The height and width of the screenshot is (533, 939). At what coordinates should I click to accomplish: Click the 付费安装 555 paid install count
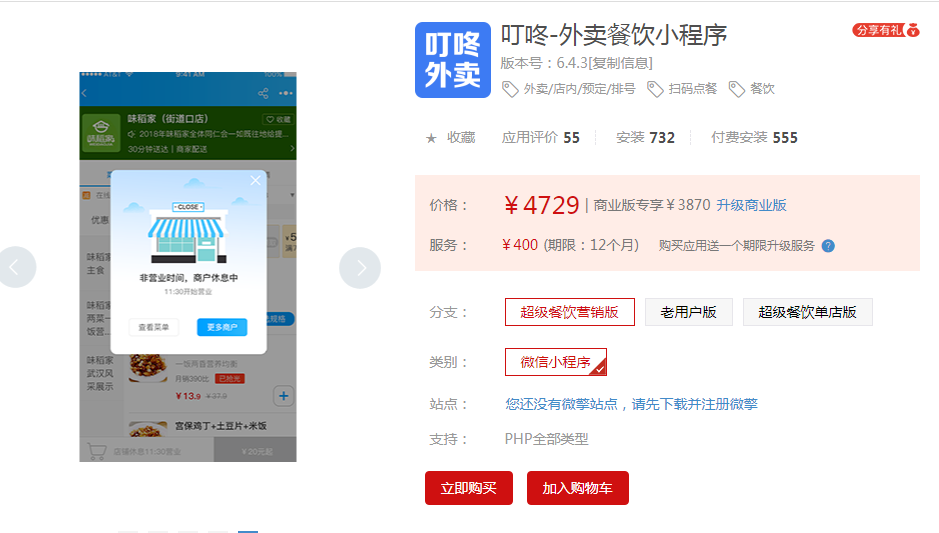click(754, 138)
